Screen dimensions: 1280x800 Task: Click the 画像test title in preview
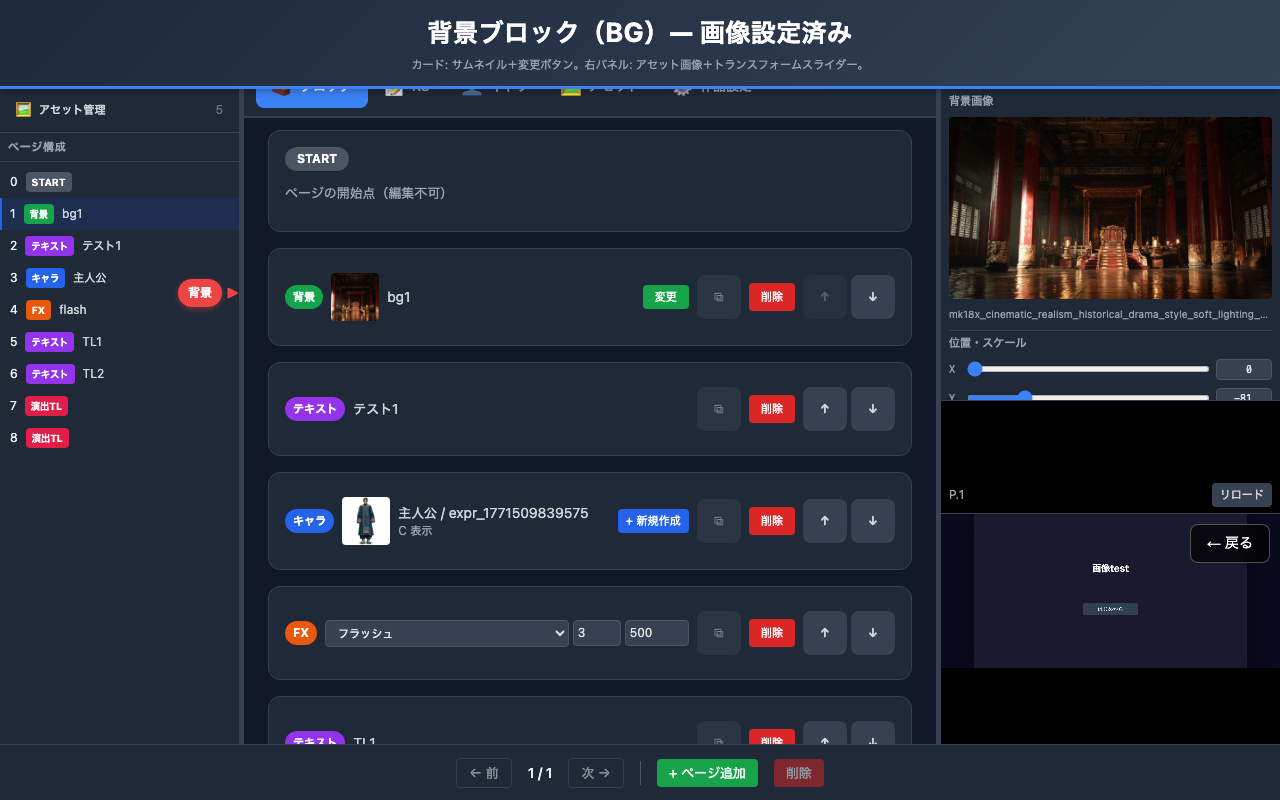(x=1110, y=568)
